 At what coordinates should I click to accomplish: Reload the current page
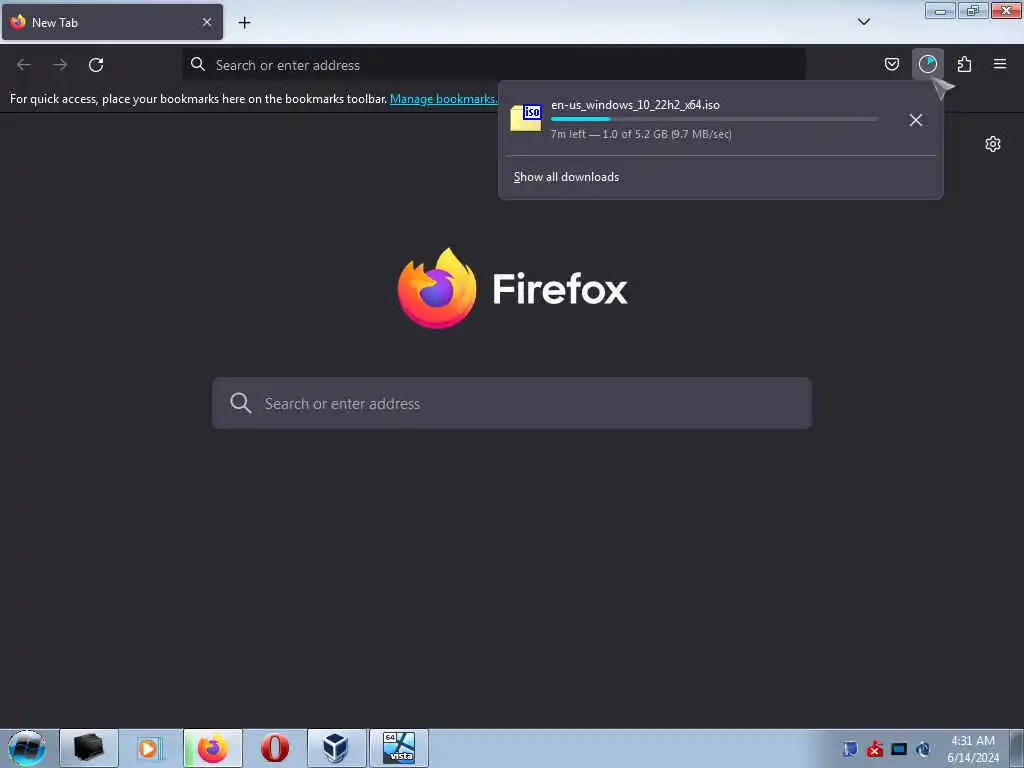pyautogui.click(x=96, y=65)
